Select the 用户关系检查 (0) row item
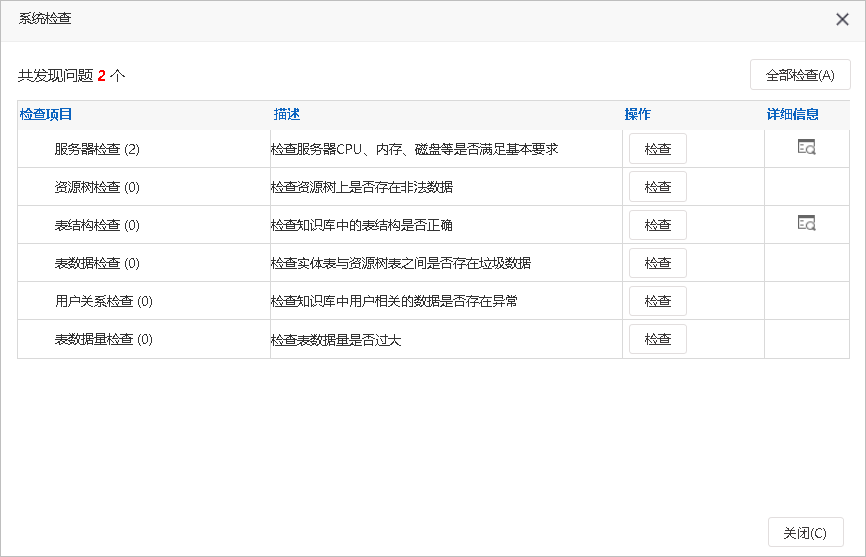The width and height of the screenshot is (866, 557). point(103,301)
